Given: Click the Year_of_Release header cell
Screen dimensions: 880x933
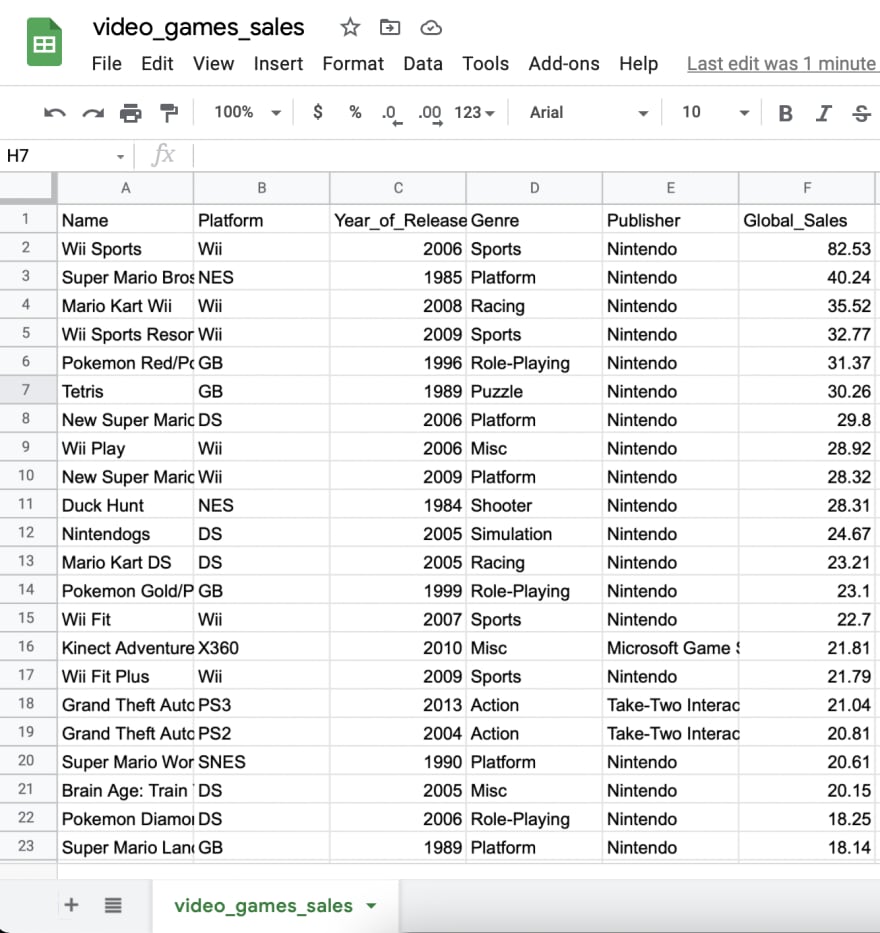Looking at the screenshot, I should pos(398,220).
